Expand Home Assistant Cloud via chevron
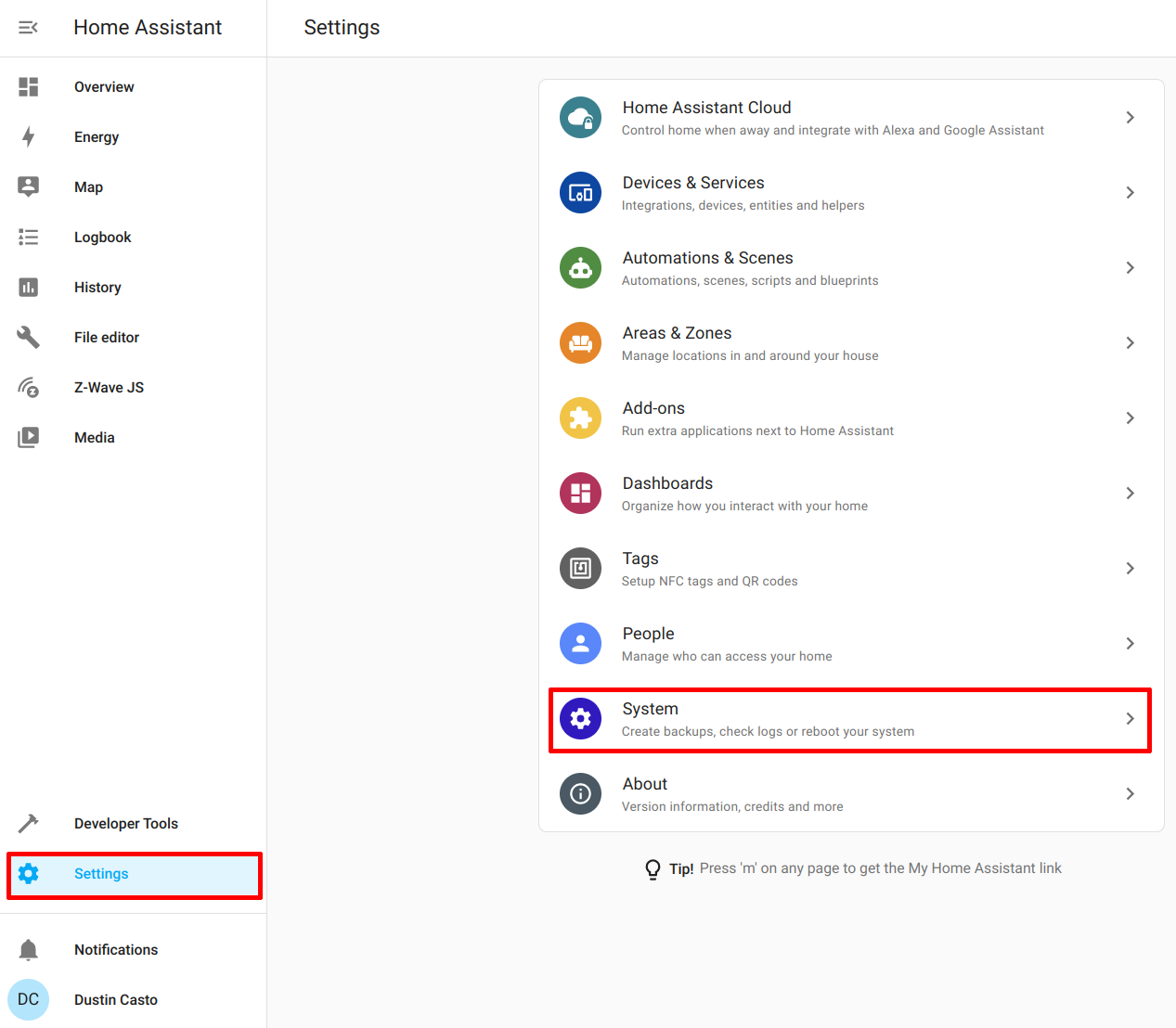The width and height of the screenshot is (1176, 1028). (1131, 118)
